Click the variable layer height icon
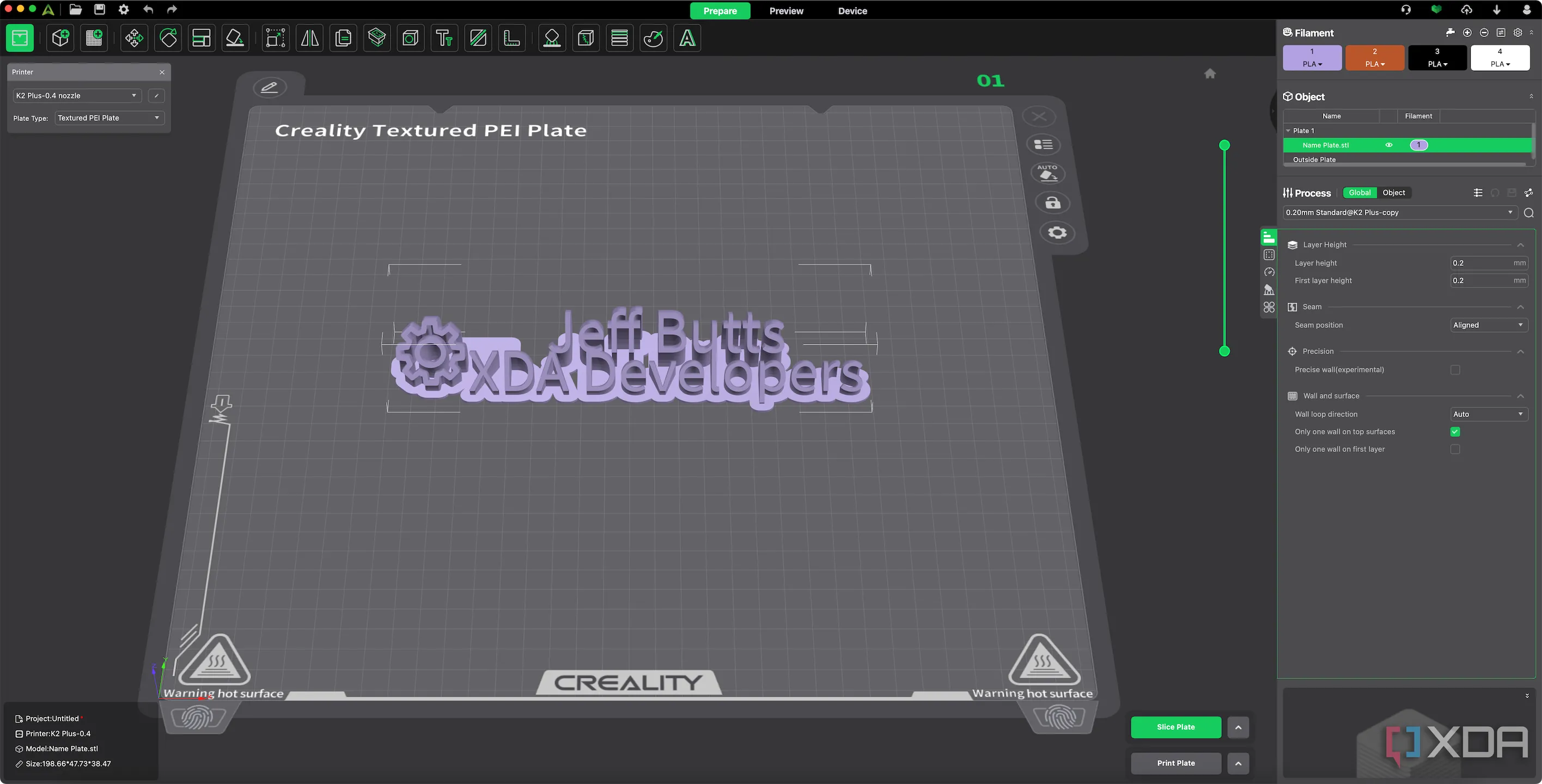The image size is (1542, 784). (619, 38)
